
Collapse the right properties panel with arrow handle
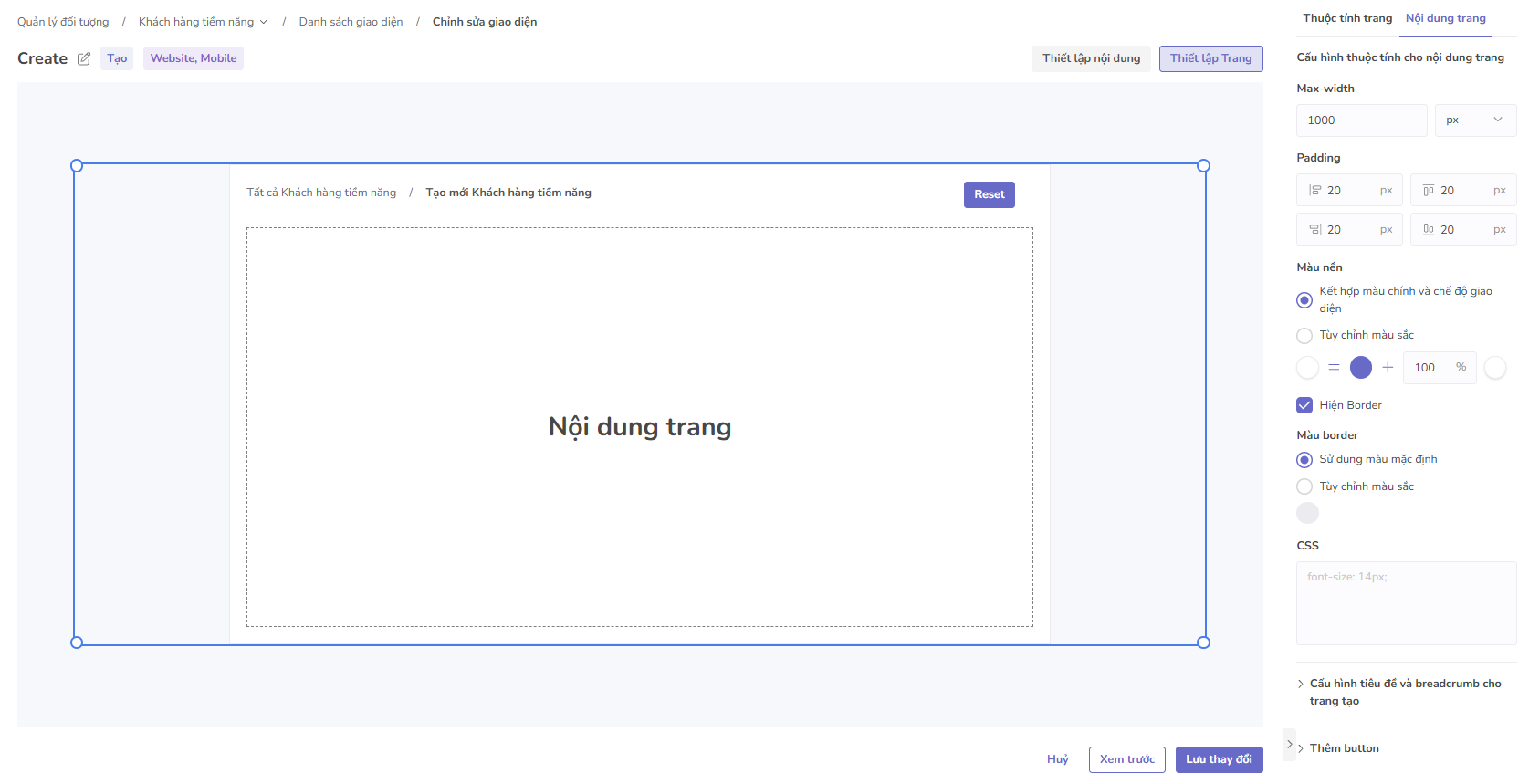1289,745
